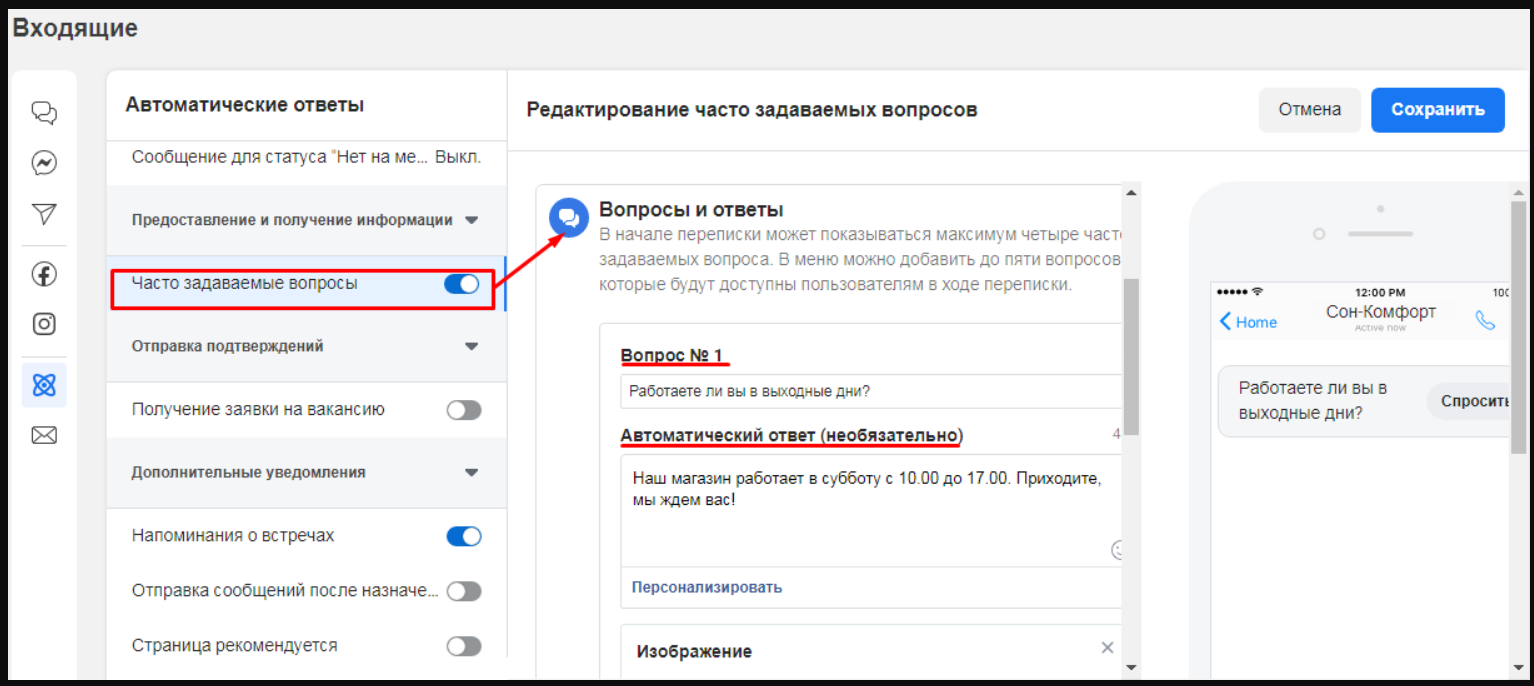The image size is (1534, 686).
Task: Open Instagram Direct paper plane icon
Action: (43, 213)
